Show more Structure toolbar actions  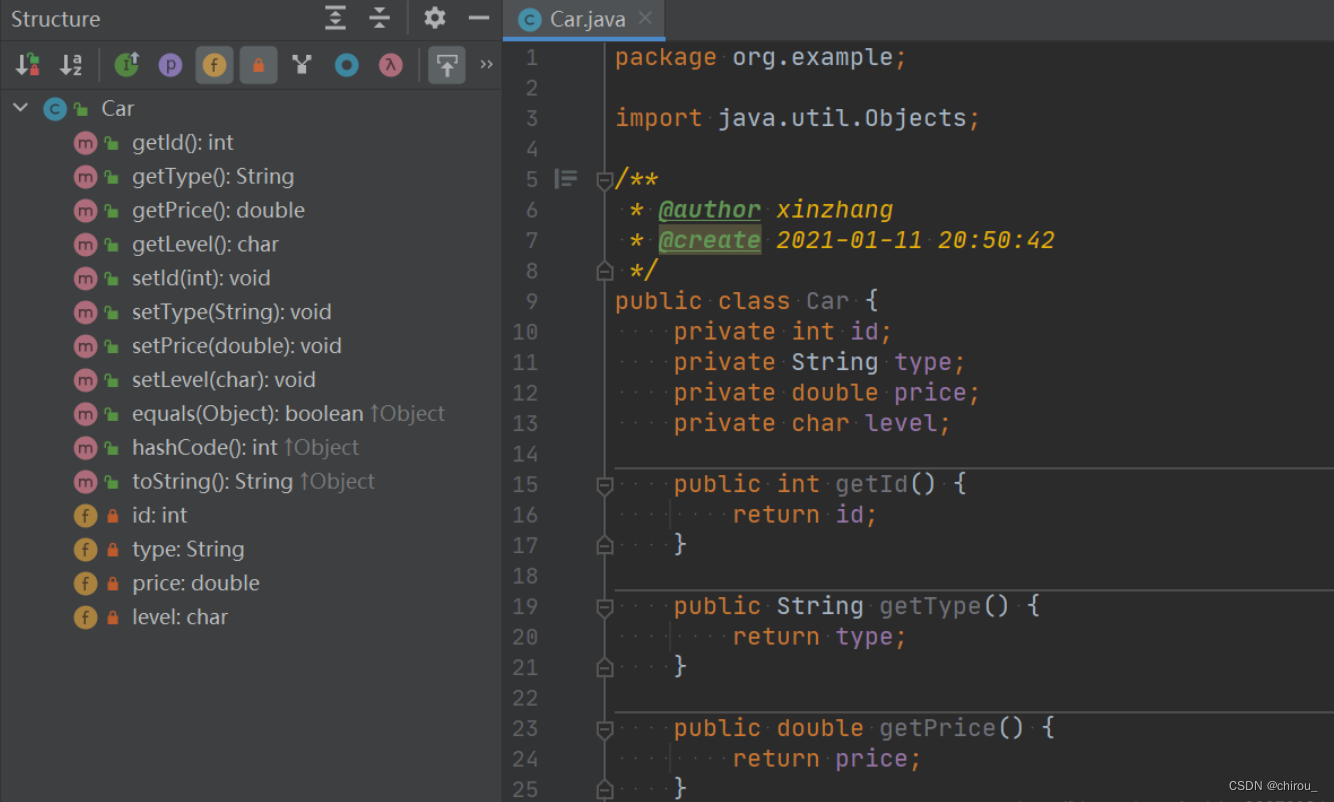click(x=486, y=65)
